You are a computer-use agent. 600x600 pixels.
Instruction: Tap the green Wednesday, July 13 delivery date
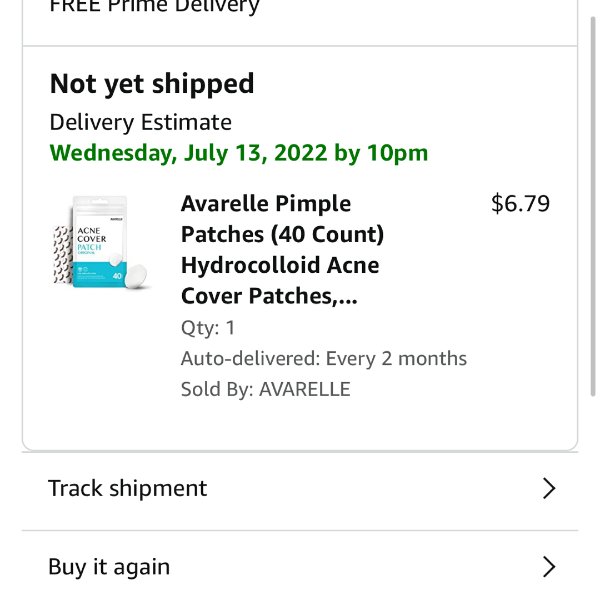pyautogui.click(x=239, y=153)
